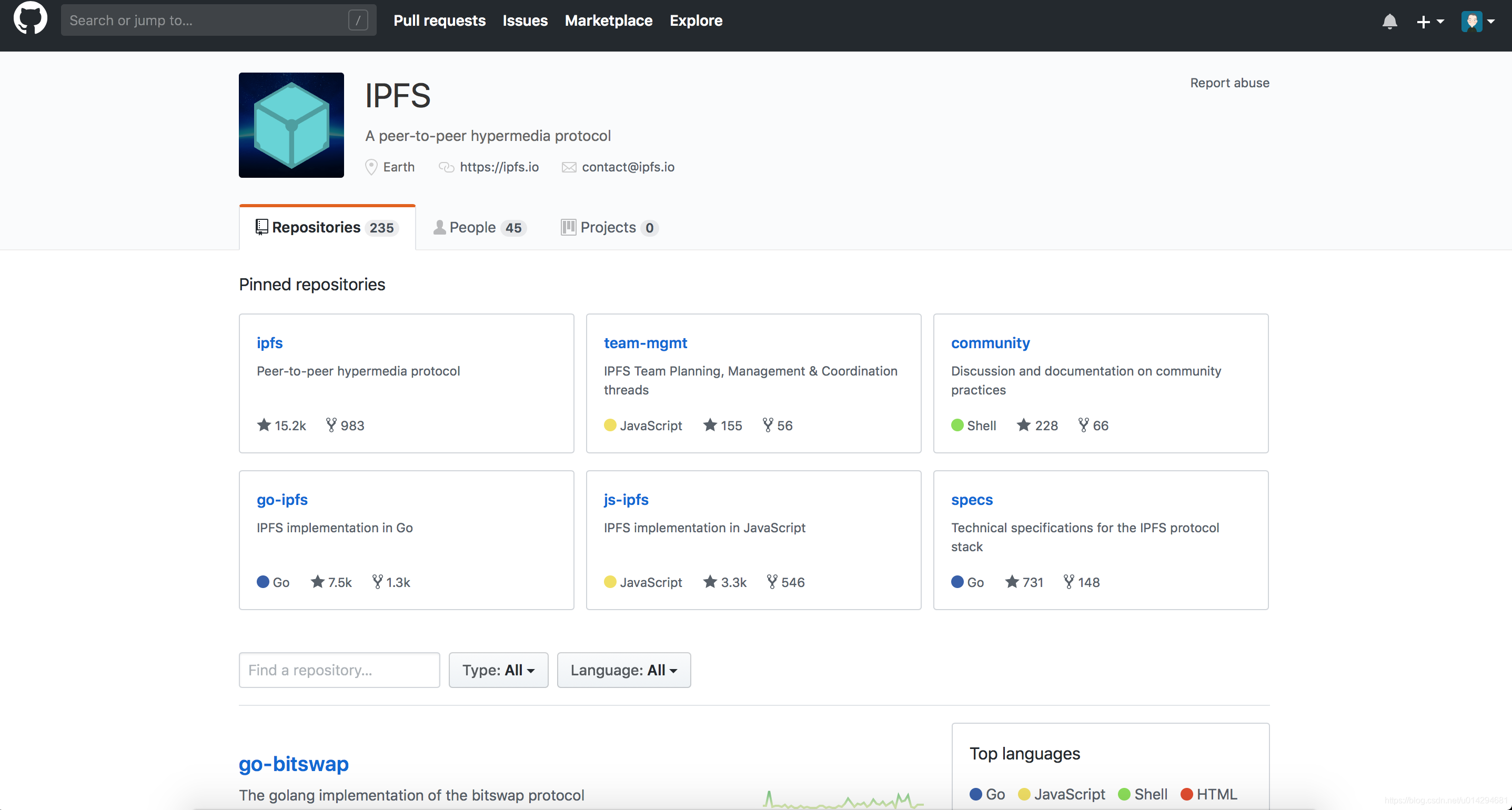View js-ipfs stargazers star icon (3.3k)

coord(710,581)
